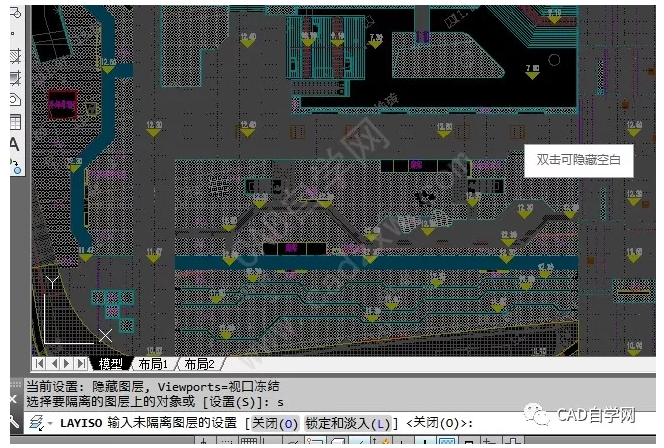Select the Table tool

coord(15,122)
